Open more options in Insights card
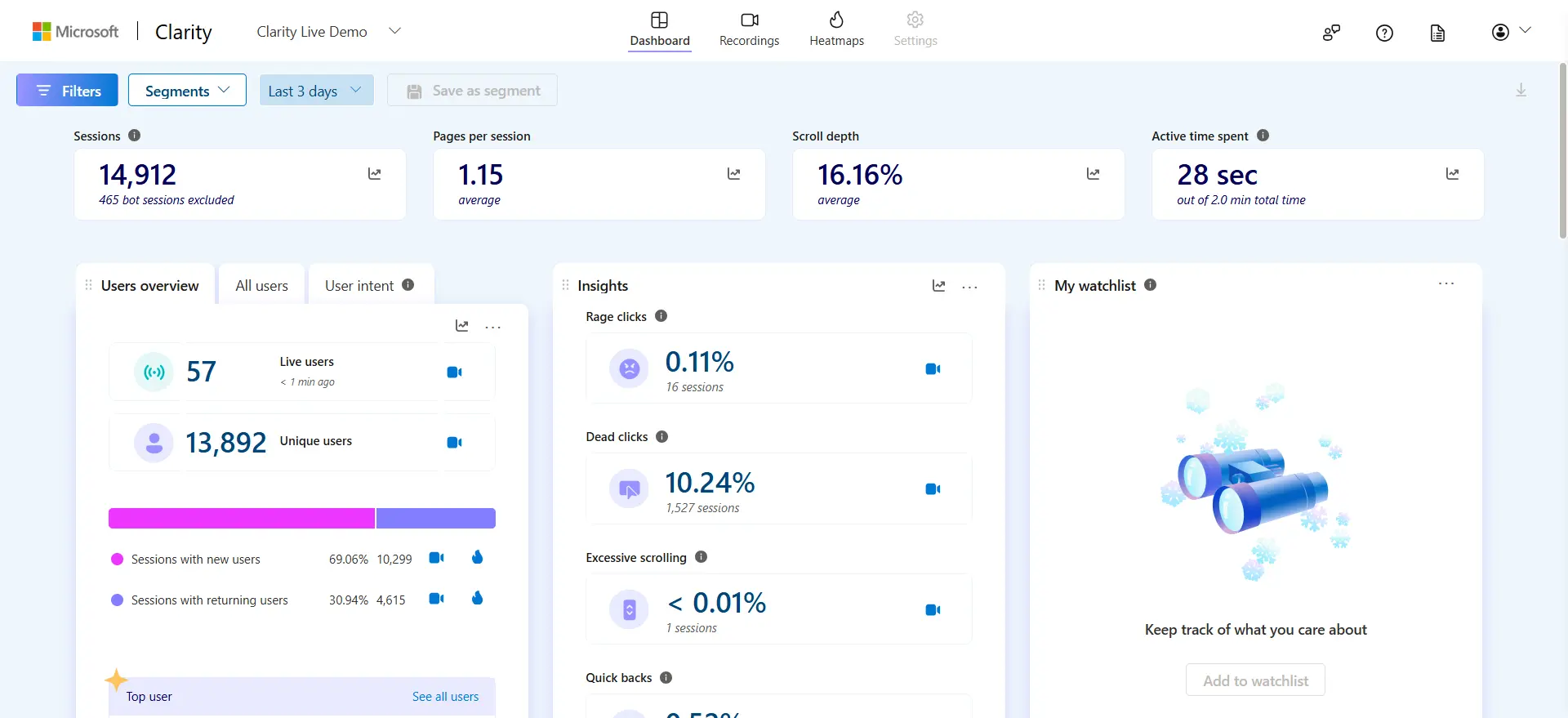 click(969, 287)
